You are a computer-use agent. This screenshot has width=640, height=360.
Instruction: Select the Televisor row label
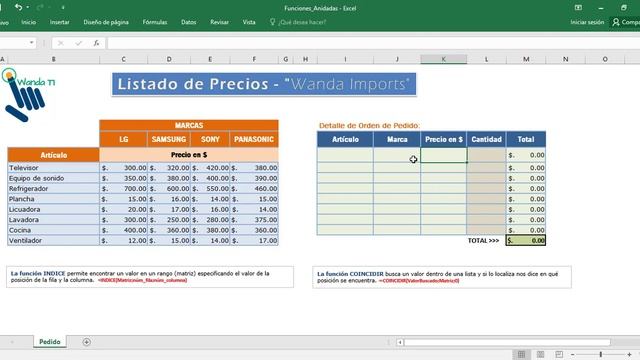[53, 168]
